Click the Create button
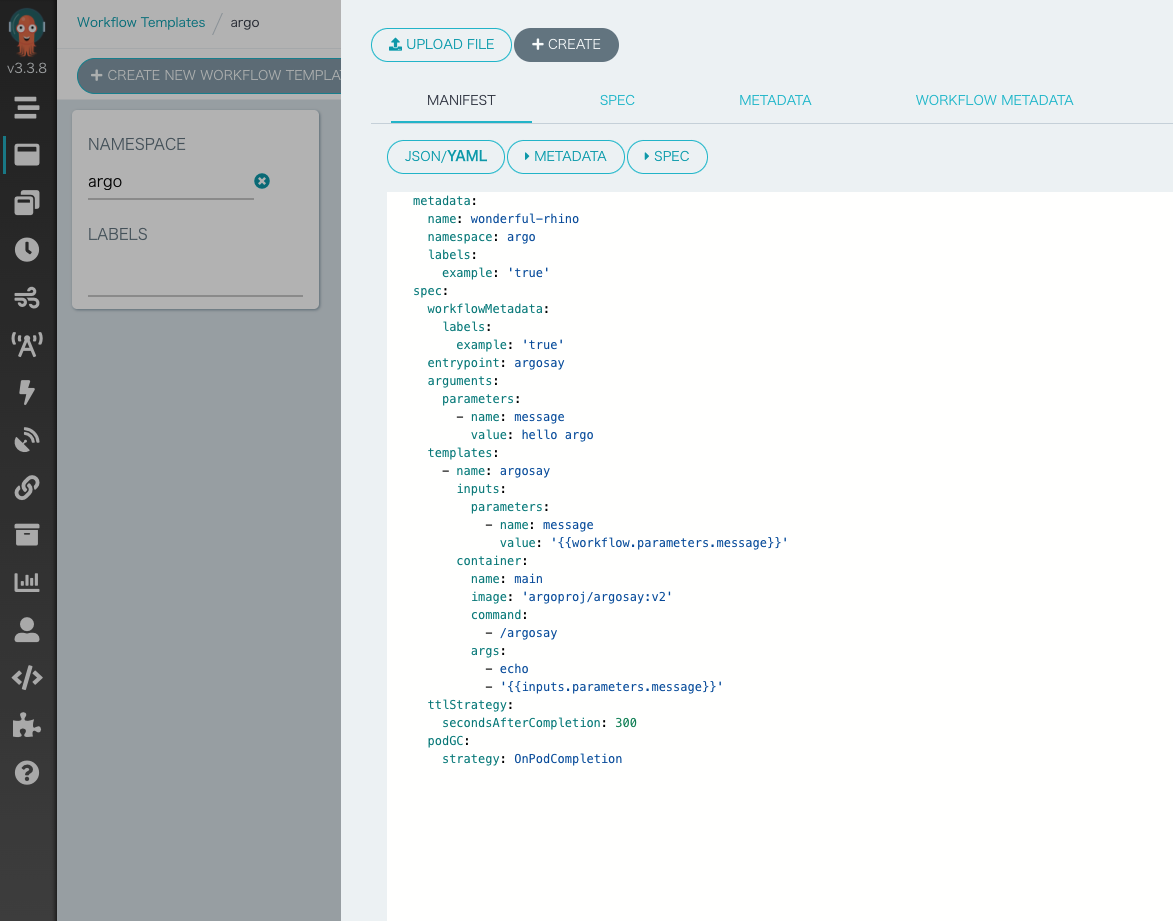The height and width of the screenshot is (921, 1173). click(x=566, y=45)
